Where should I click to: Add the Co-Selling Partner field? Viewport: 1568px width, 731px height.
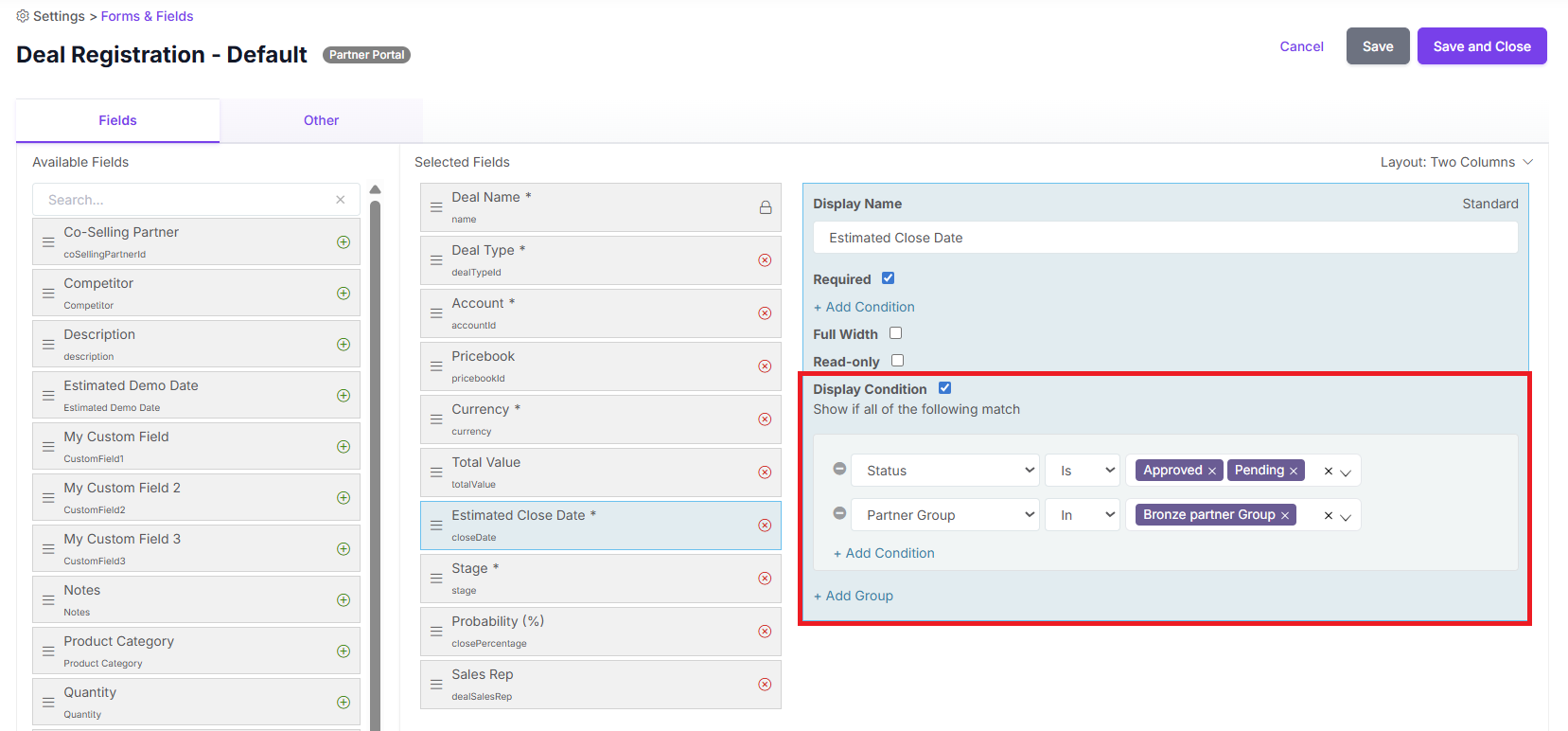(344, 242)
